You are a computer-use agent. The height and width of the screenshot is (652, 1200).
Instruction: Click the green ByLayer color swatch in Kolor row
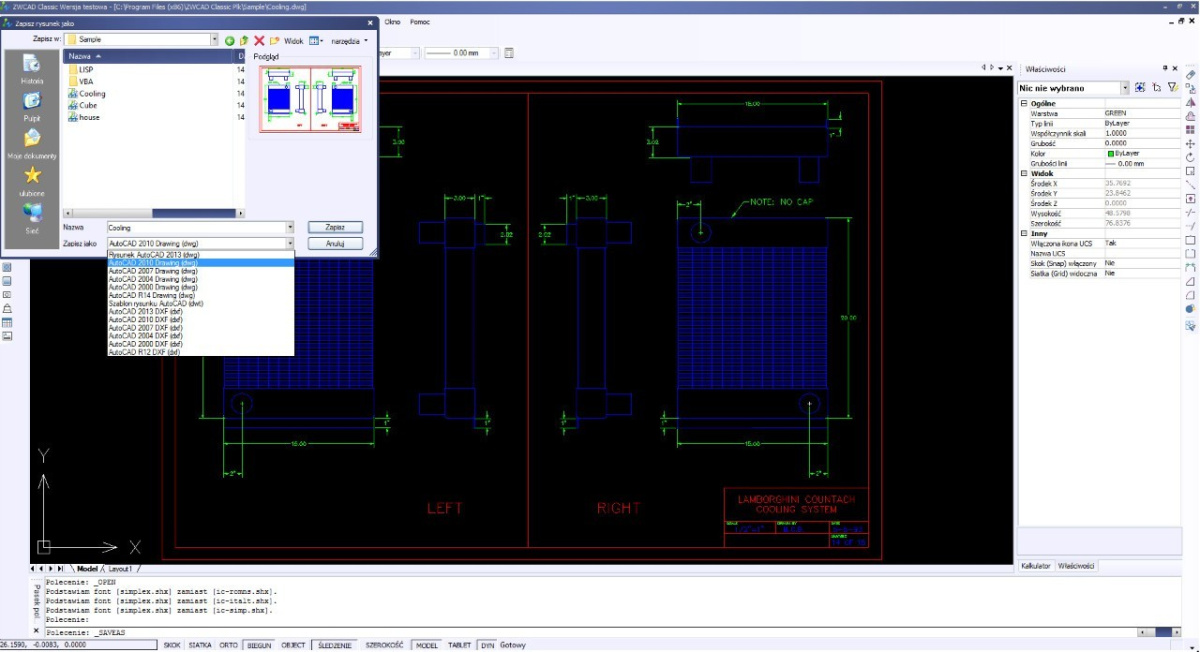[1111, 153]
